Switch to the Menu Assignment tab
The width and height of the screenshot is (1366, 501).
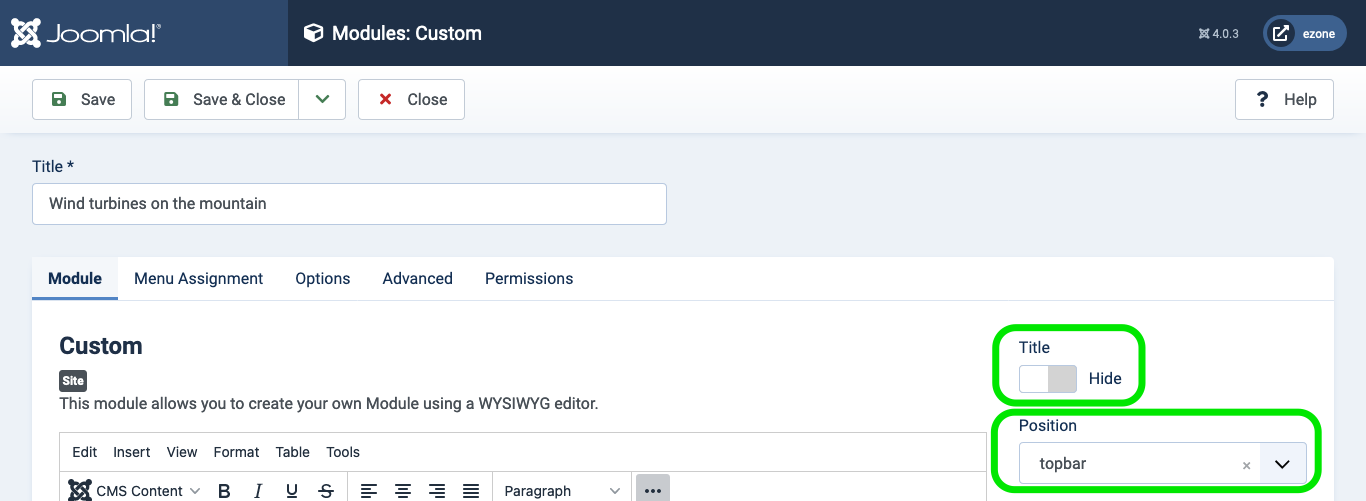[198, 278]
